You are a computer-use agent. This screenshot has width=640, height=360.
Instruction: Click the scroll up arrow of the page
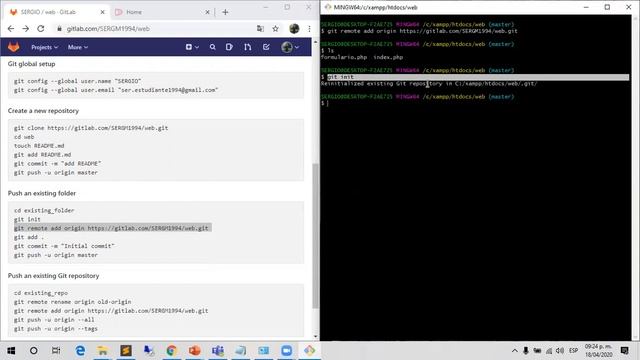point(315,42)
